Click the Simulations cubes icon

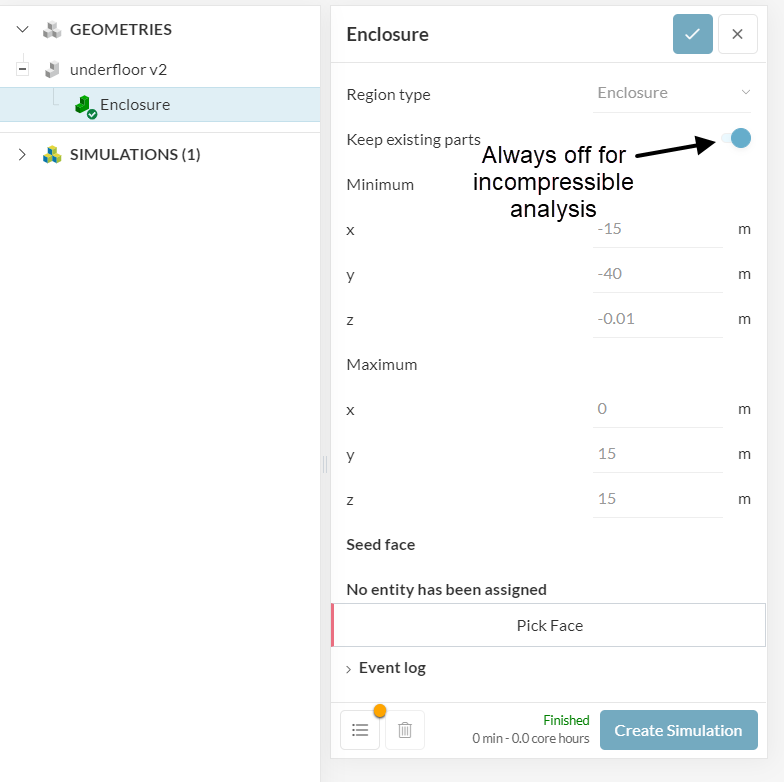(52, 155)
